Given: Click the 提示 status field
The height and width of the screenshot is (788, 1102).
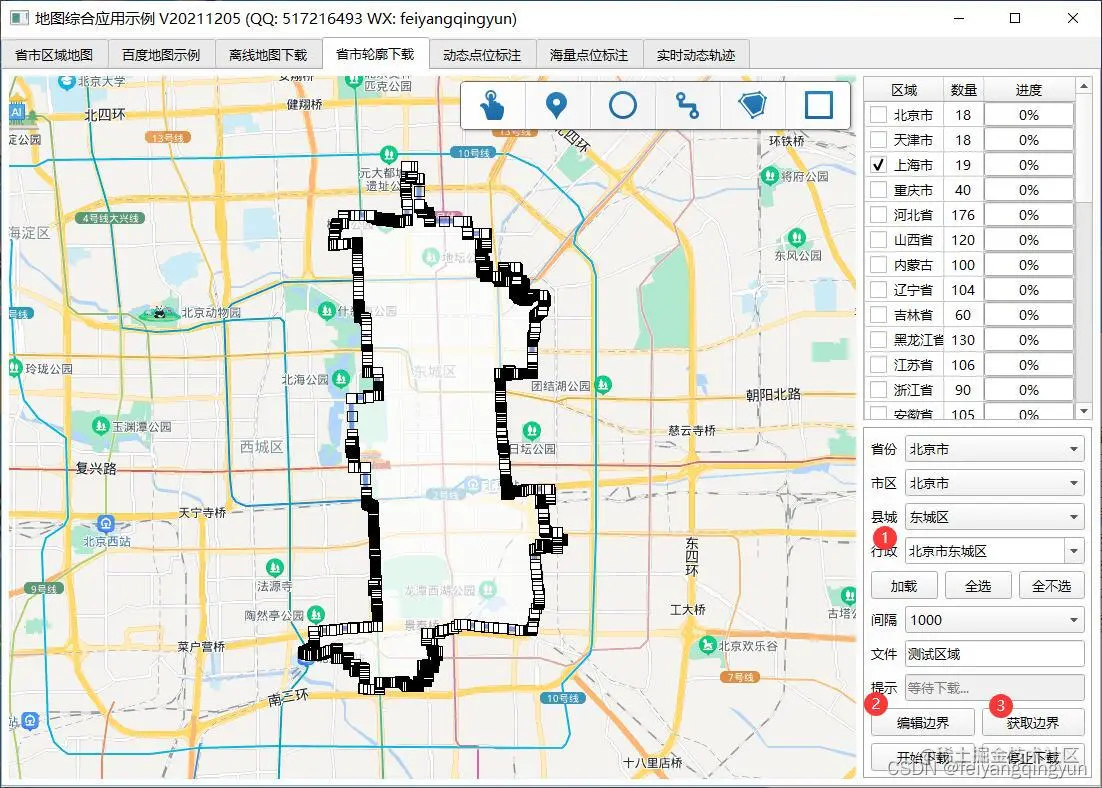Looking at the screenshot, I should coord(994,687).
